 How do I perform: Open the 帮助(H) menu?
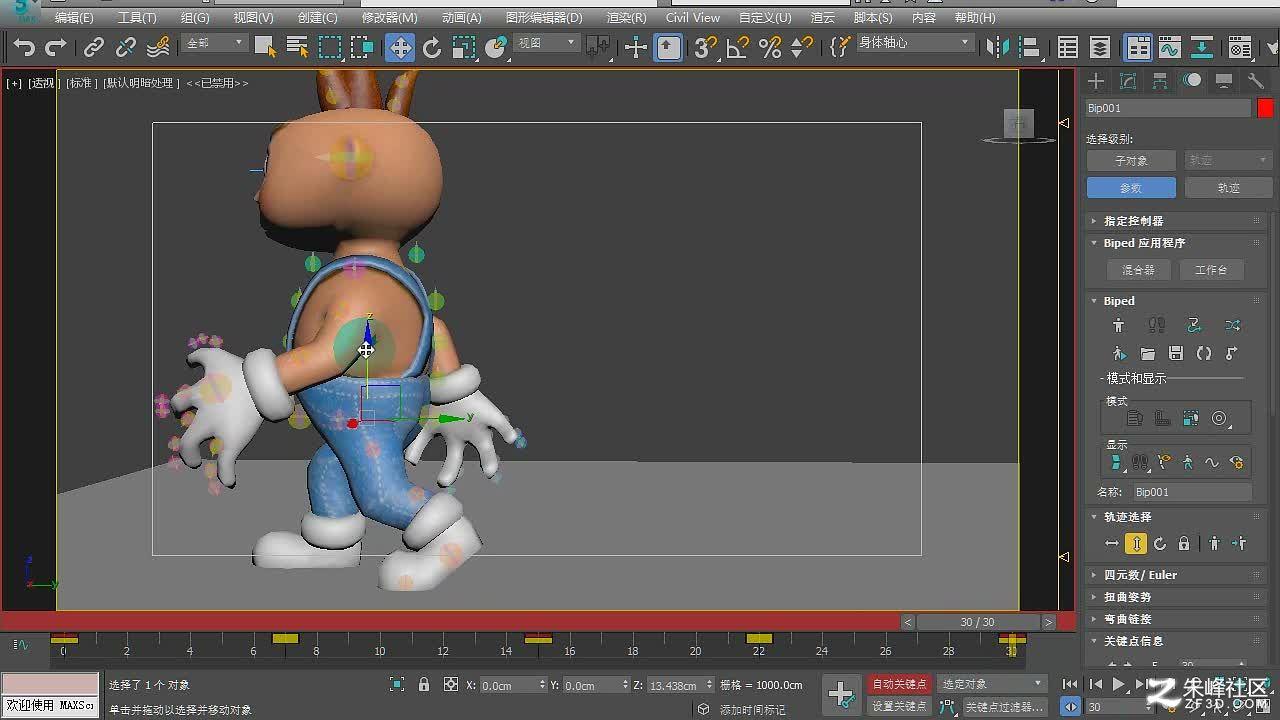[975, 18]
